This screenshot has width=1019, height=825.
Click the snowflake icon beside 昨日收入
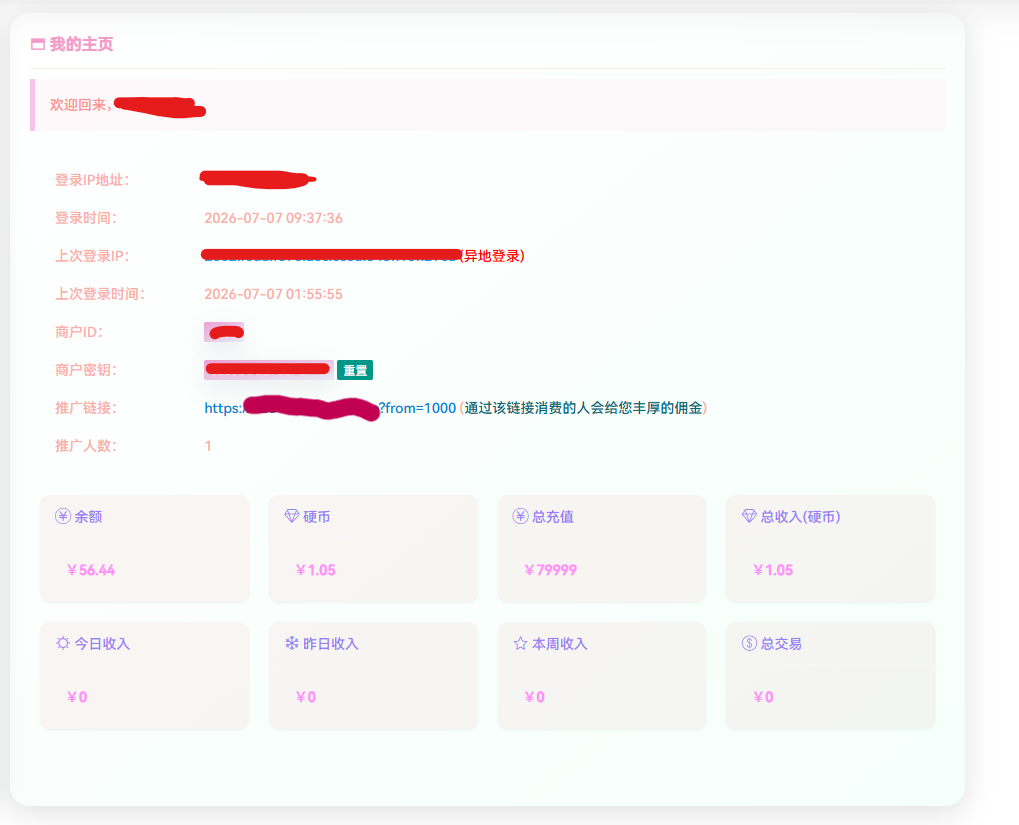click(x=292, y=643)
